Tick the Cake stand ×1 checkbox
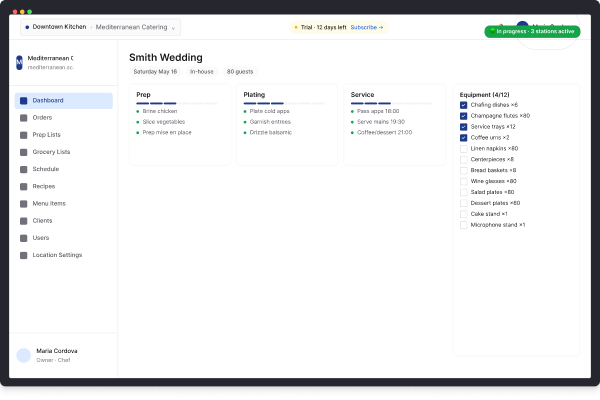Image resolution: width=600 pixels, height=400 pixels. point(463,214)
